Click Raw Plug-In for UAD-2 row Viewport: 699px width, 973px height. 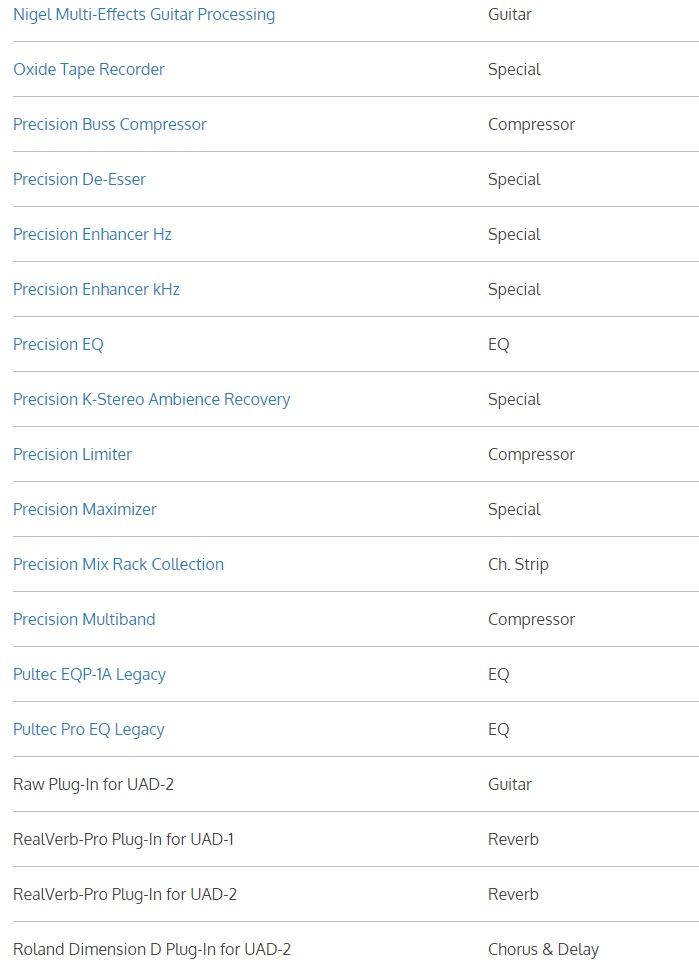93,785
